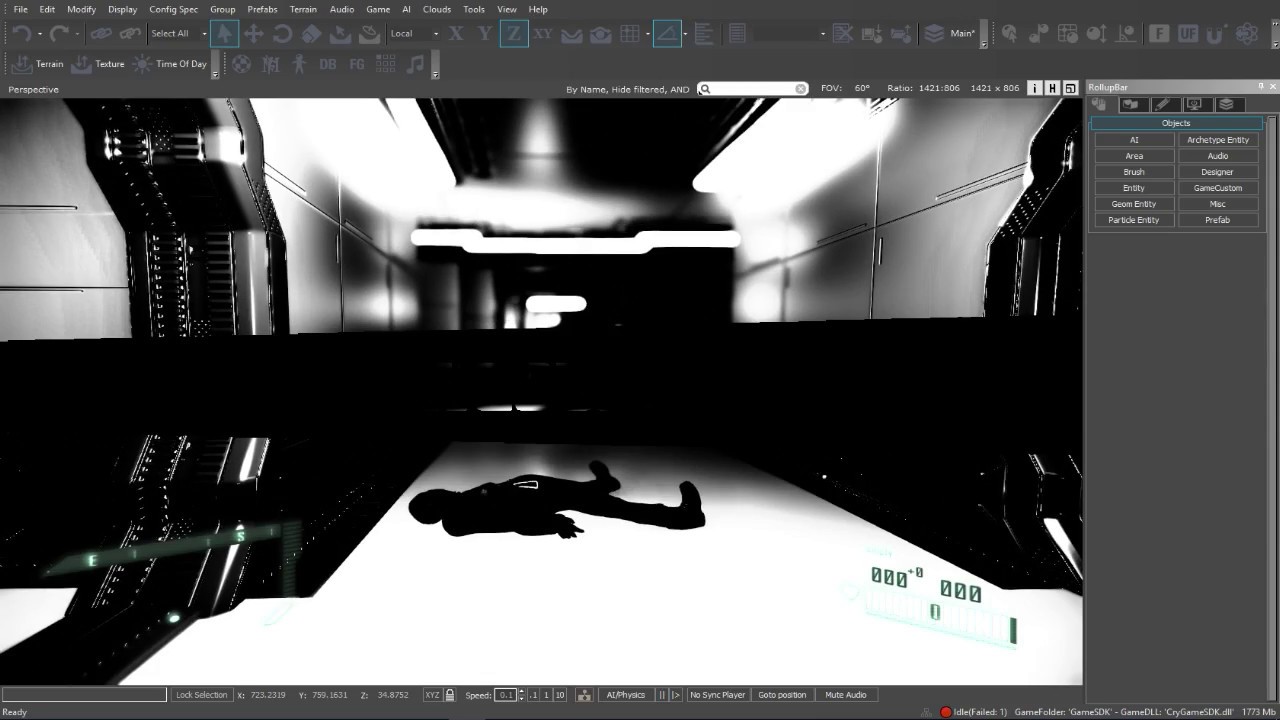The width and height of the screenshot is (1280, 720).
Task: Click the atom physics icon
Action: 1246,33
